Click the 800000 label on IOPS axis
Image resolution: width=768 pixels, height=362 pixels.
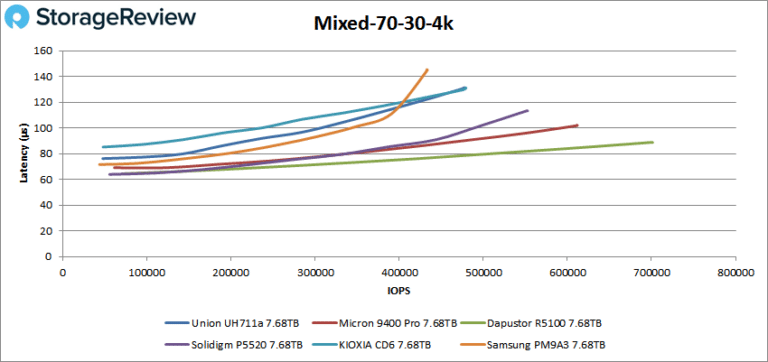(x=735, y=274)
